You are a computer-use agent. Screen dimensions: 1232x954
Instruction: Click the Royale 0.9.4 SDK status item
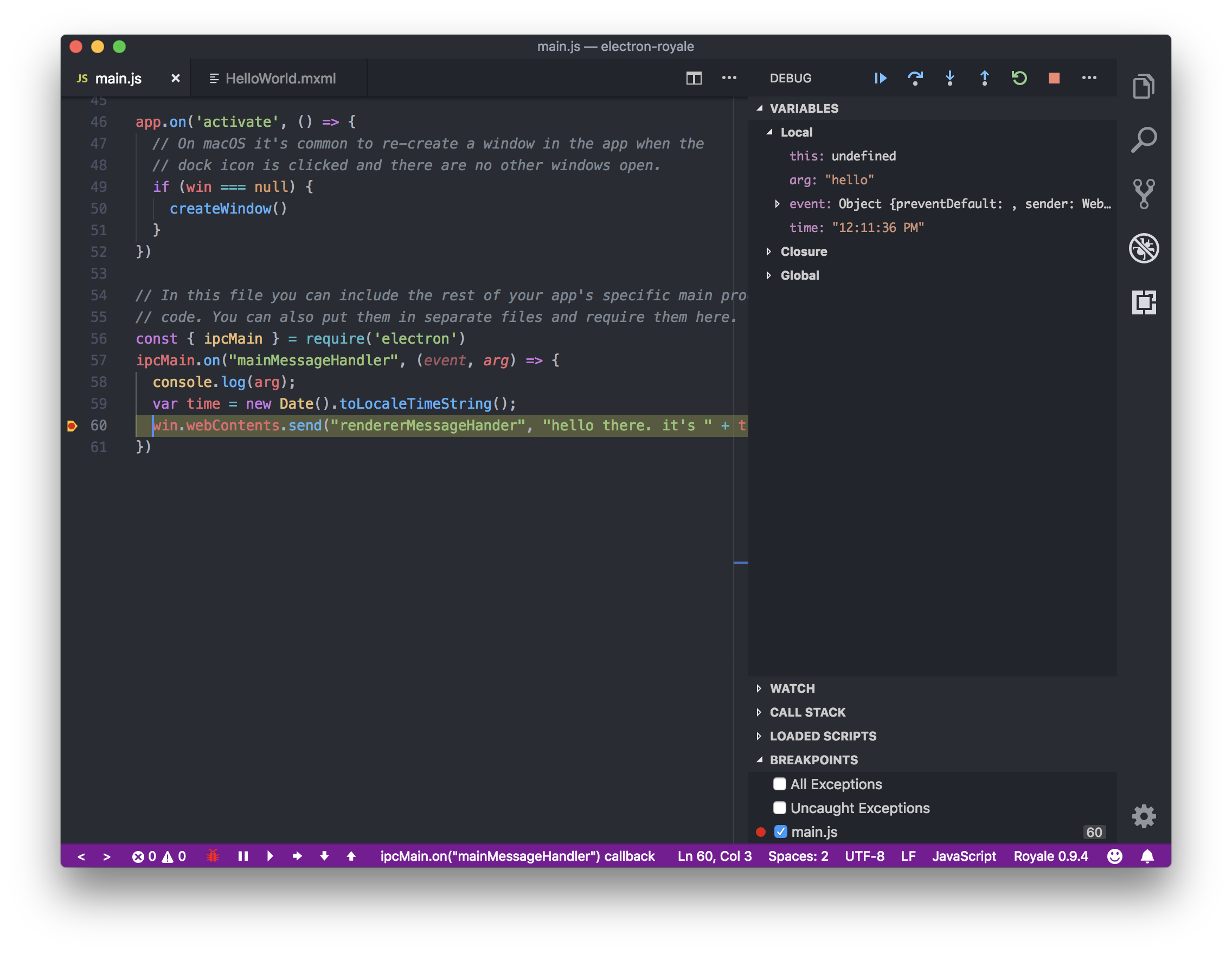click(x=1050, y=856)
